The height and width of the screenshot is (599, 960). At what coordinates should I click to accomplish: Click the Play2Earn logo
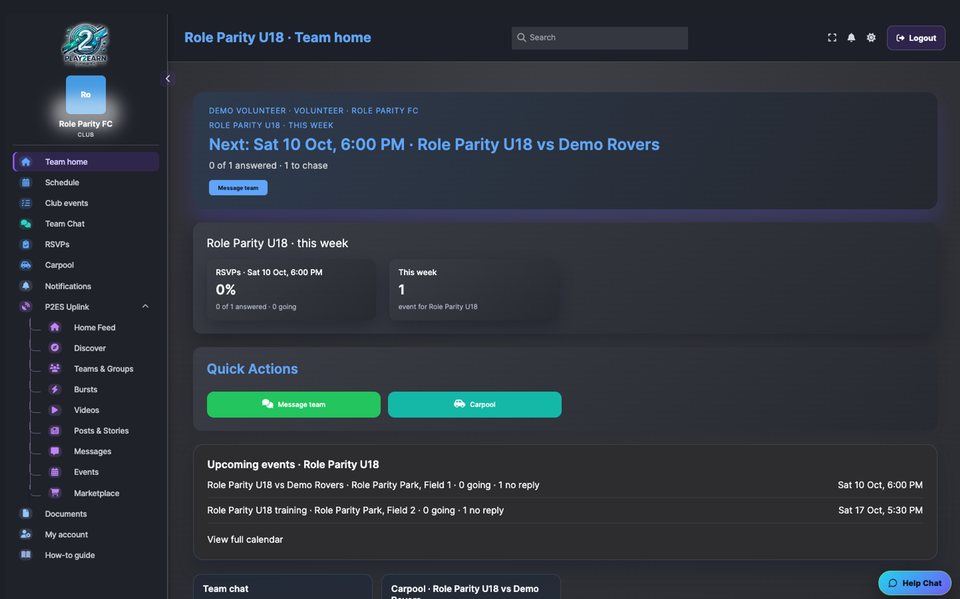point(86,43)
